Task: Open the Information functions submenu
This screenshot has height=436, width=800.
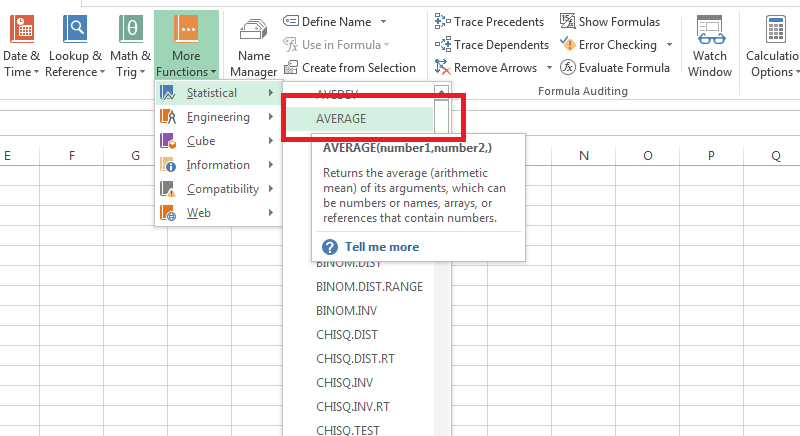Action: (x=217, y=165)
